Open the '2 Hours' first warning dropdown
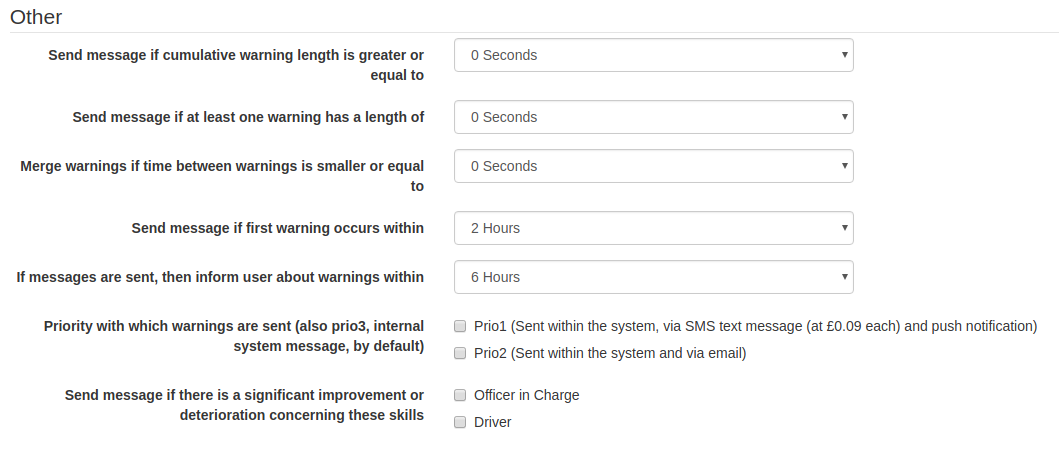This screenshot has width=1059, height=453. point(653,228)
